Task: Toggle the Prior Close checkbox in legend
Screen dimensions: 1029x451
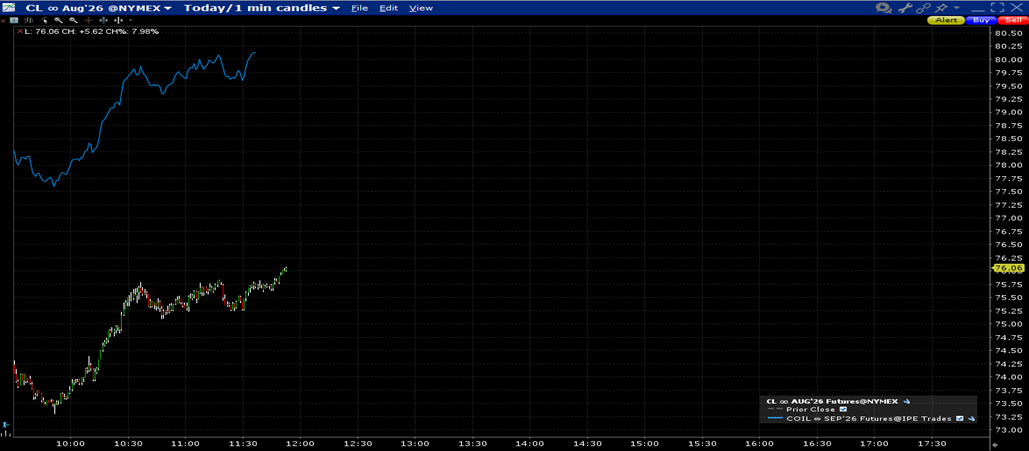Action: coord(843,409)
